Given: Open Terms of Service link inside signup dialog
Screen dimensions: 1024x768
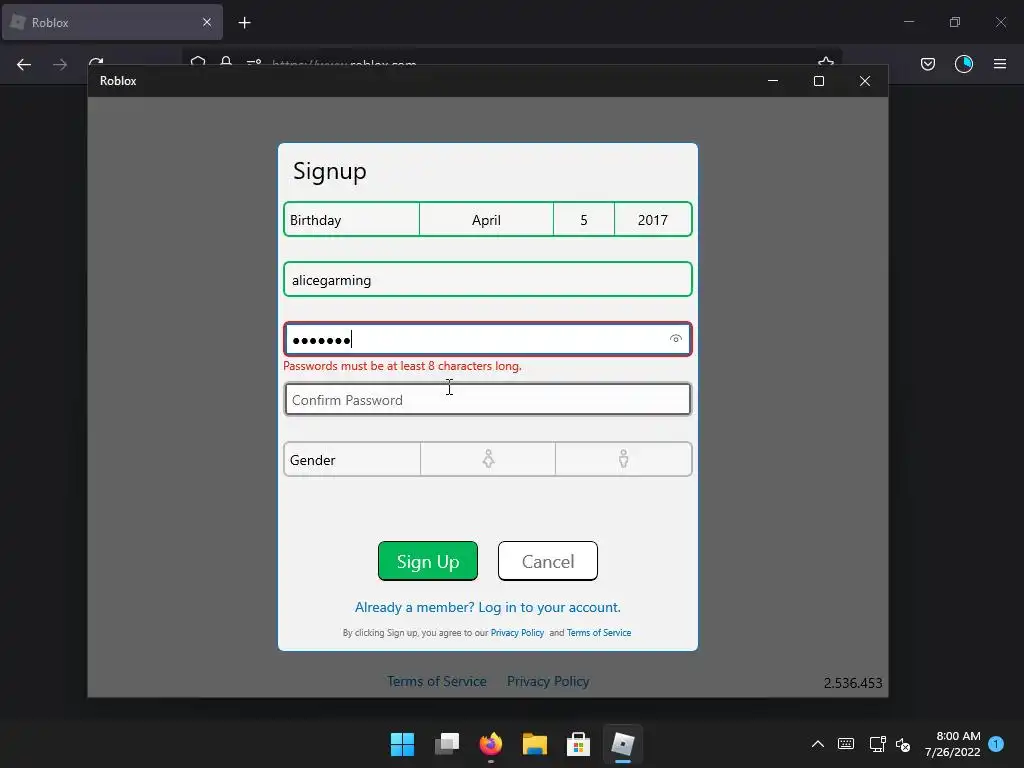Looking at the screenshot, I should [599, 632].
